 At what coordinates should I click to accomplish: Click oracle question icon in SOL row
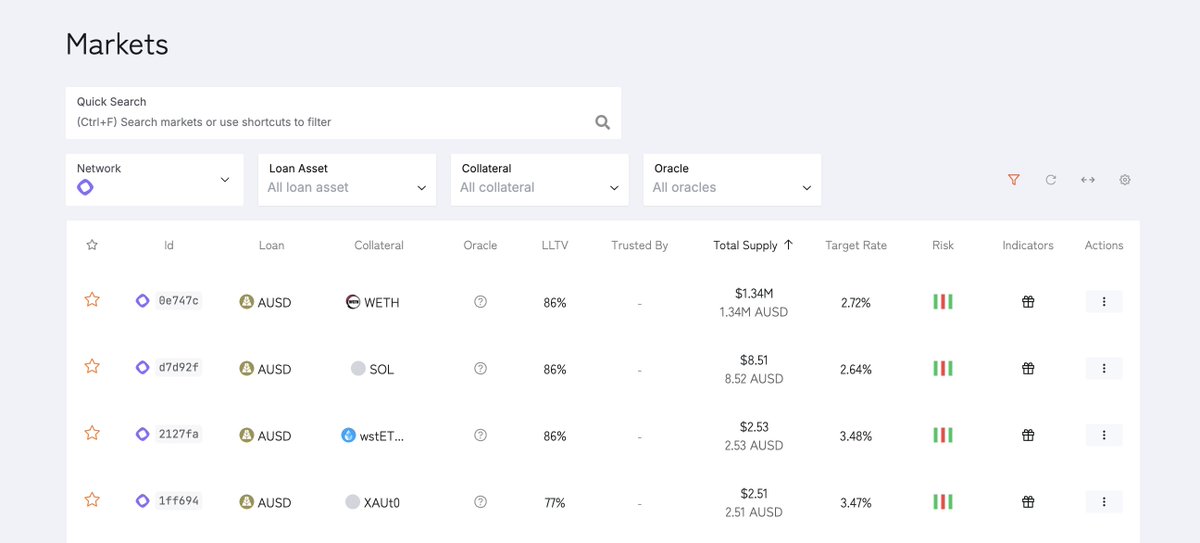pos(480,369)
